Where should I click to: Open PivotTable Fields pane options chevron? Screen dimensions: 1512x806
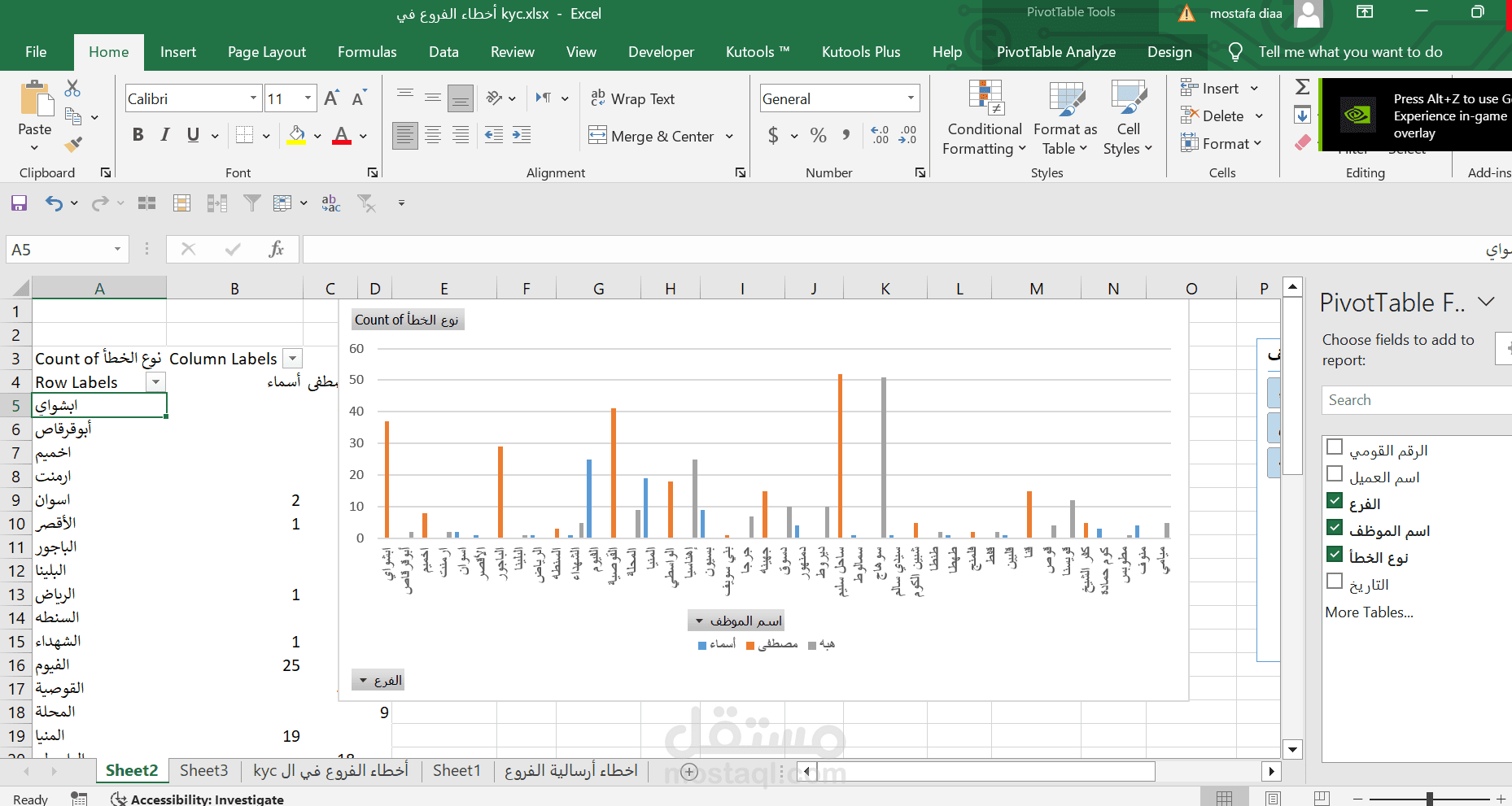(x=1487, y=302)
